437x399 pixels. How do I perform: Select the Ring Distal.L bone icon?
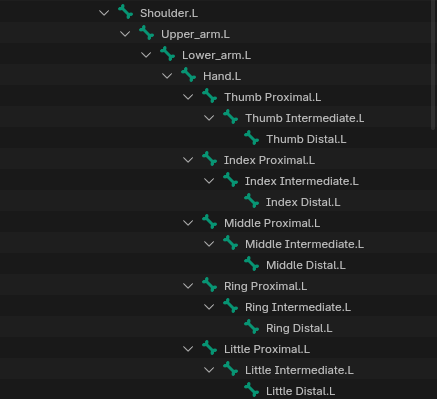[251, 327]
